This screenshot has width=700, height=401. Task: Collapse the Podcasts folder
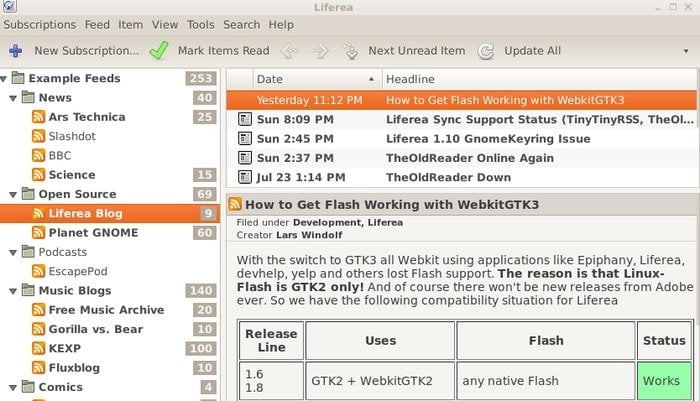point(13,253)
